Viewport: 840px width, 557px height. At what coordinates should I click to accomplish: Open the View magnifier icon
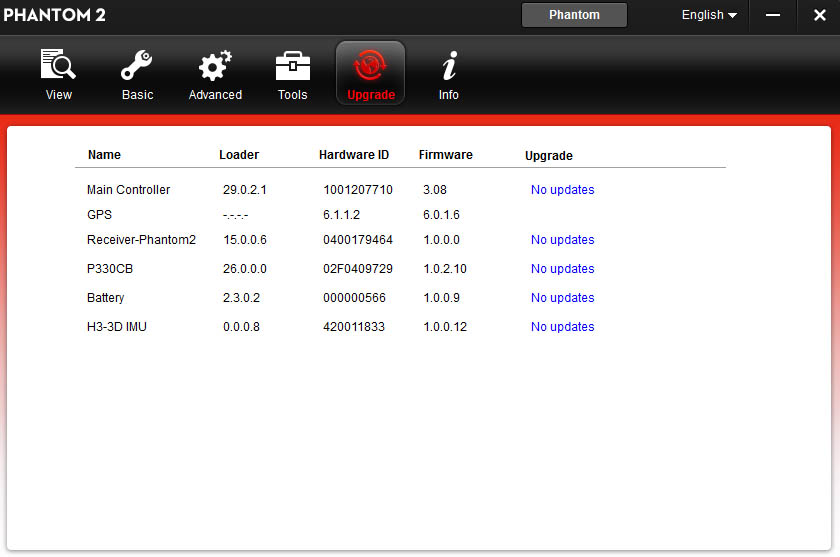pyautogui.click(x=58, y=65)
